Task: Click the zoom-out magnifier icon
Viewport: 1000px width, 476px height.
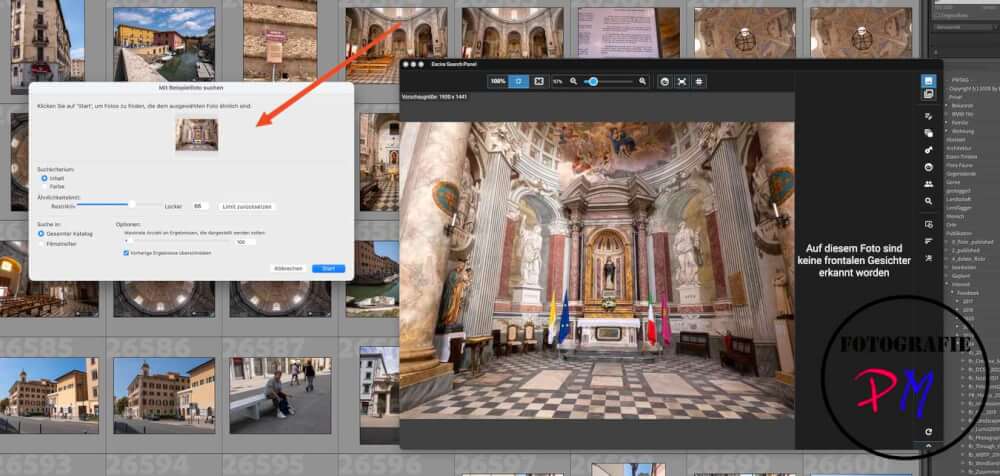Action: pos(573,81)
